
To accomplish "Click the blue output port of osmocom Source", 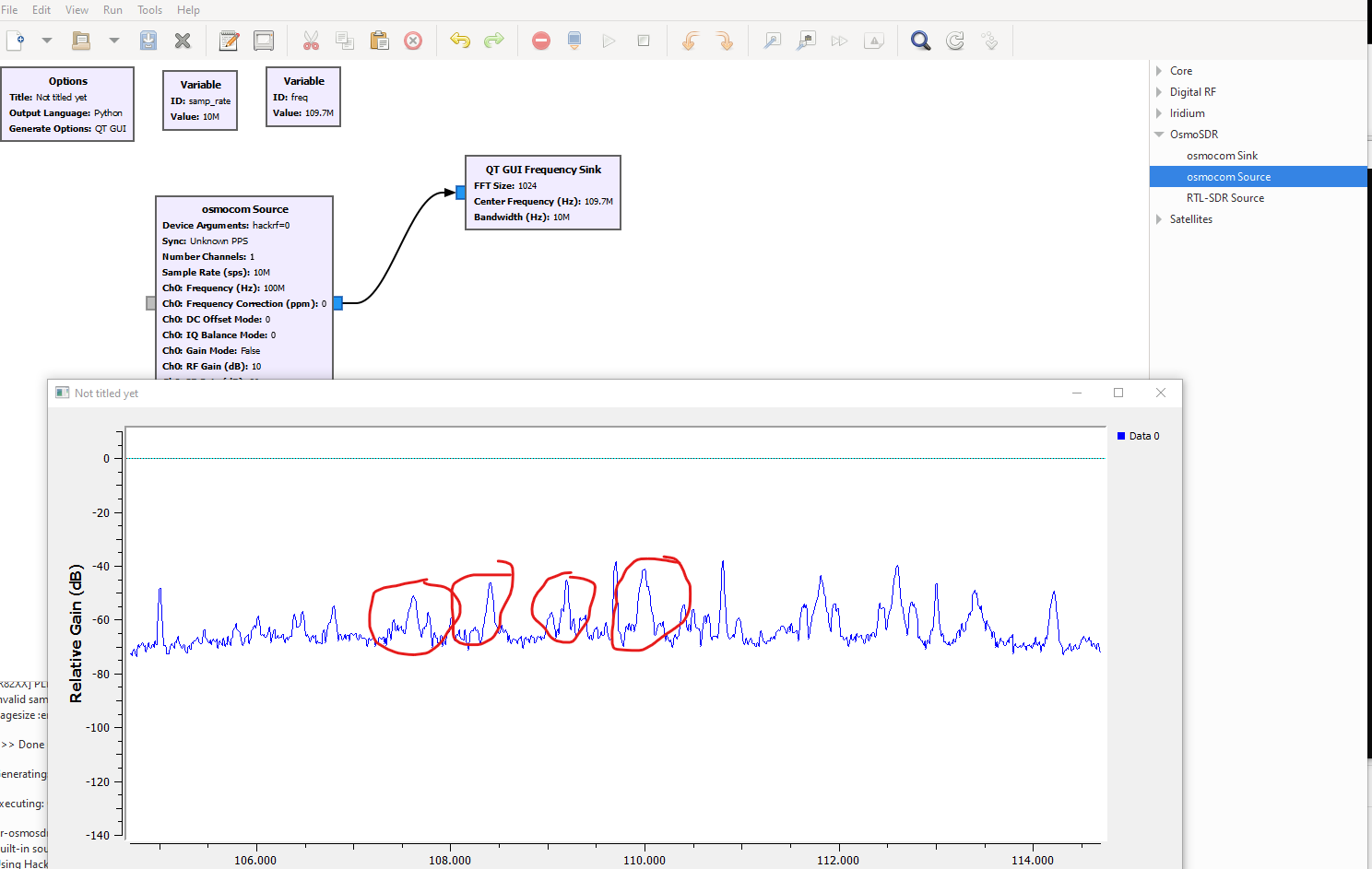I will tap(338, 303).
